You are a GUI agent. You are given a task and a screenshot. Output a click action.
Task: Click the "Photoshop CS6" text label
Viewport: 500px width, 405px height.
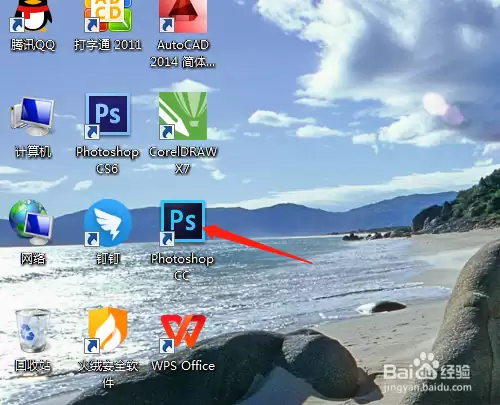(x=107, y=160)
